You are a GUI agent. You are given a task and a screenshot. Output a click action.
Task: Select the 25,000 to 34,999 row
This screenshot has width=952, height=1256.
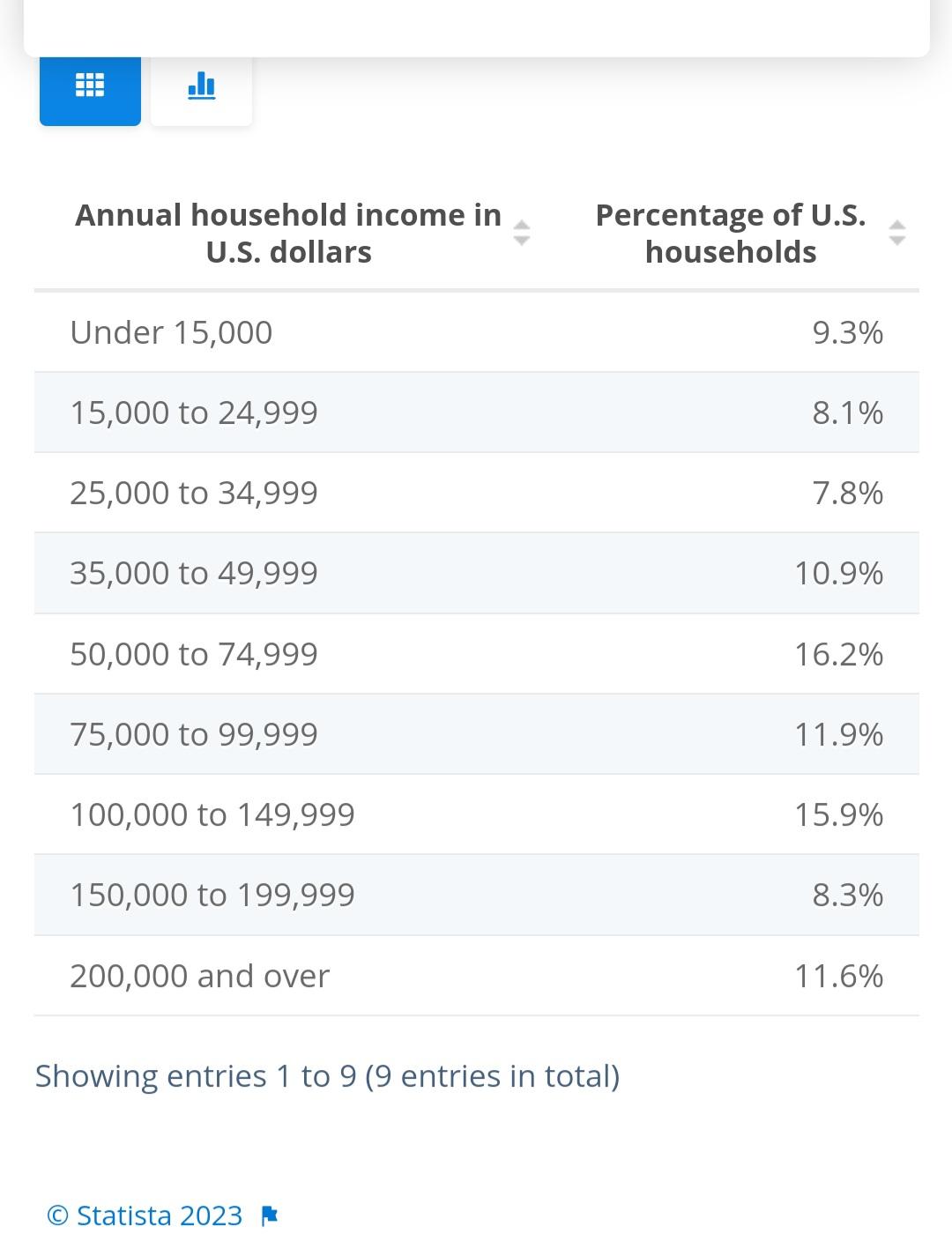click(477, 493)
